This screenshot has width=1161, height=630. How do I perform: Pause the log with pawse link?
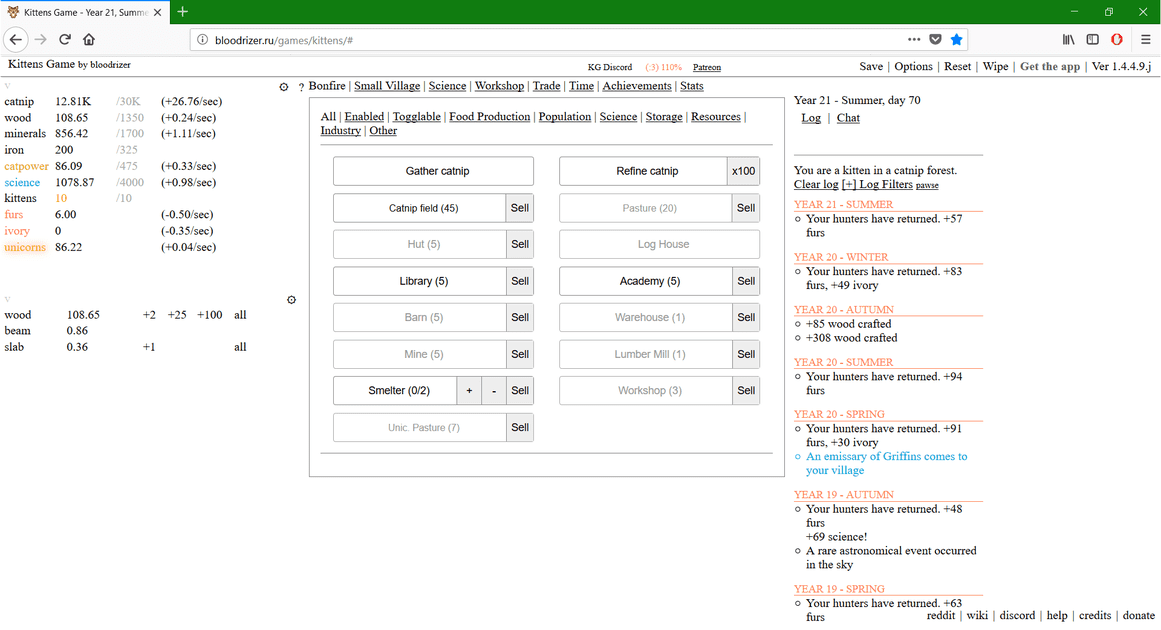pos(927,185)
